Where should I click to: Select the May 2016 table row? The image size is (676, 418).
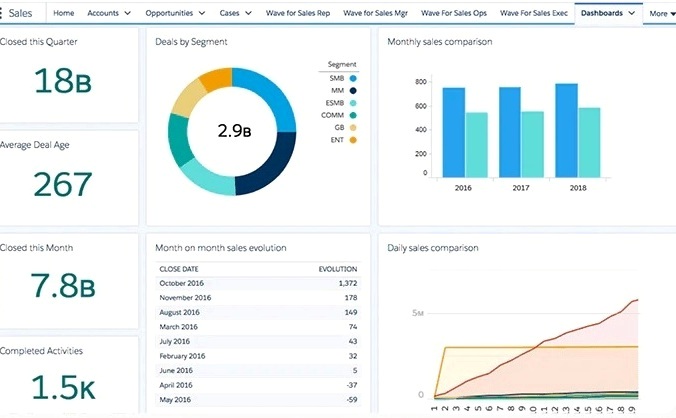(258, 399)
